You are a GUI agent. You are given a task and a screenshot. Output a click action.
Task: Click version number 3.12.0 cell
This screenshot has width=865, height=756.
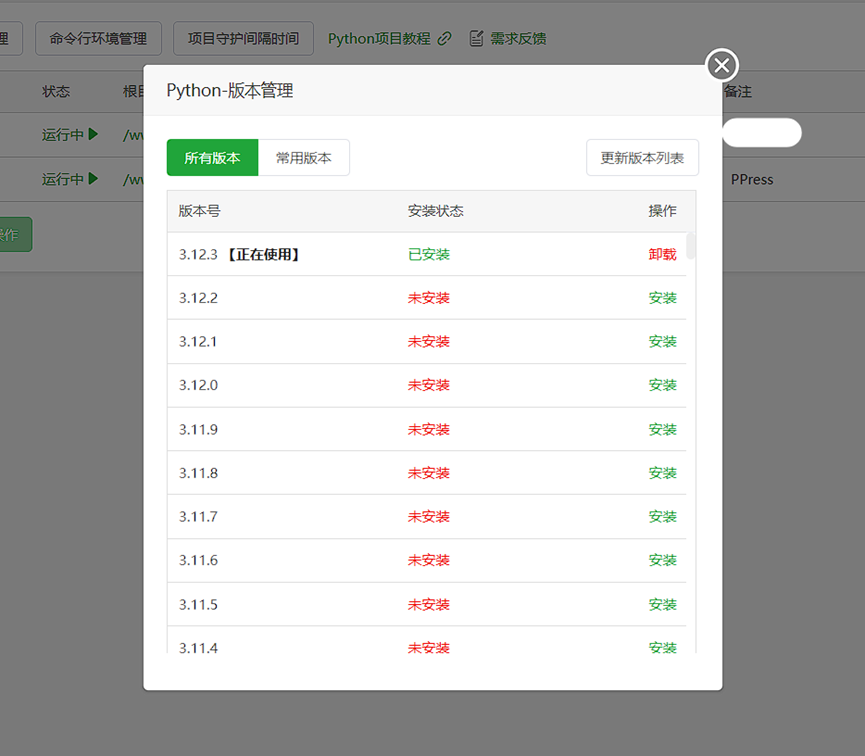tap(198, 385)
